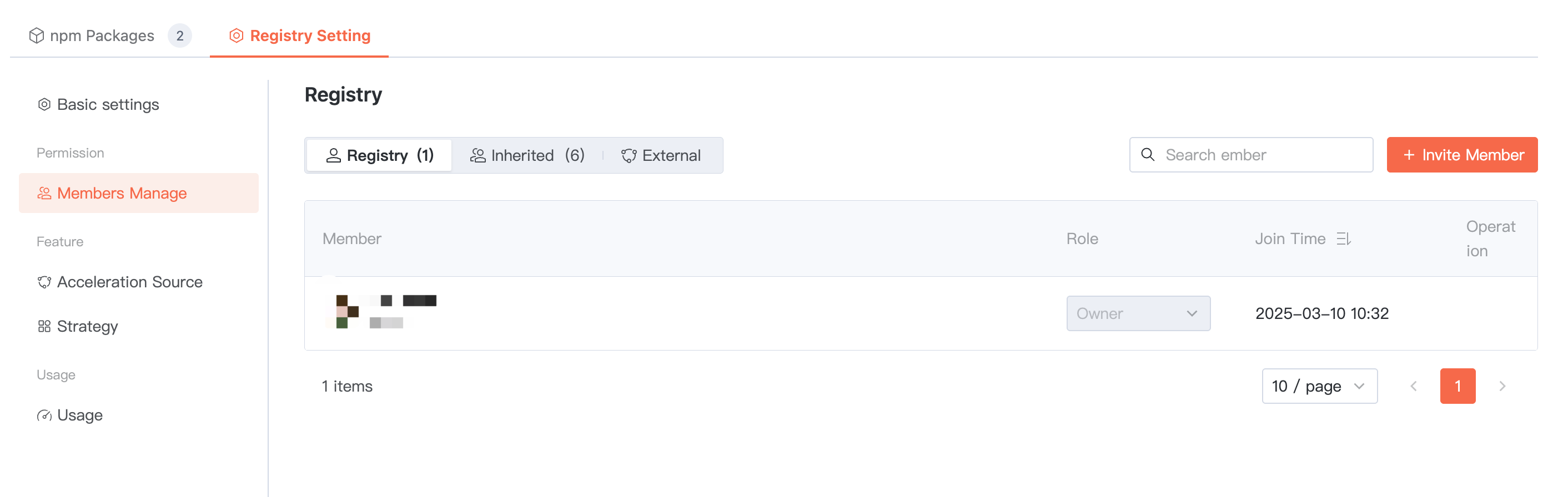1568x497 pixels.
Task: Click the search magnifier icon
Action: pos(1147,155)
